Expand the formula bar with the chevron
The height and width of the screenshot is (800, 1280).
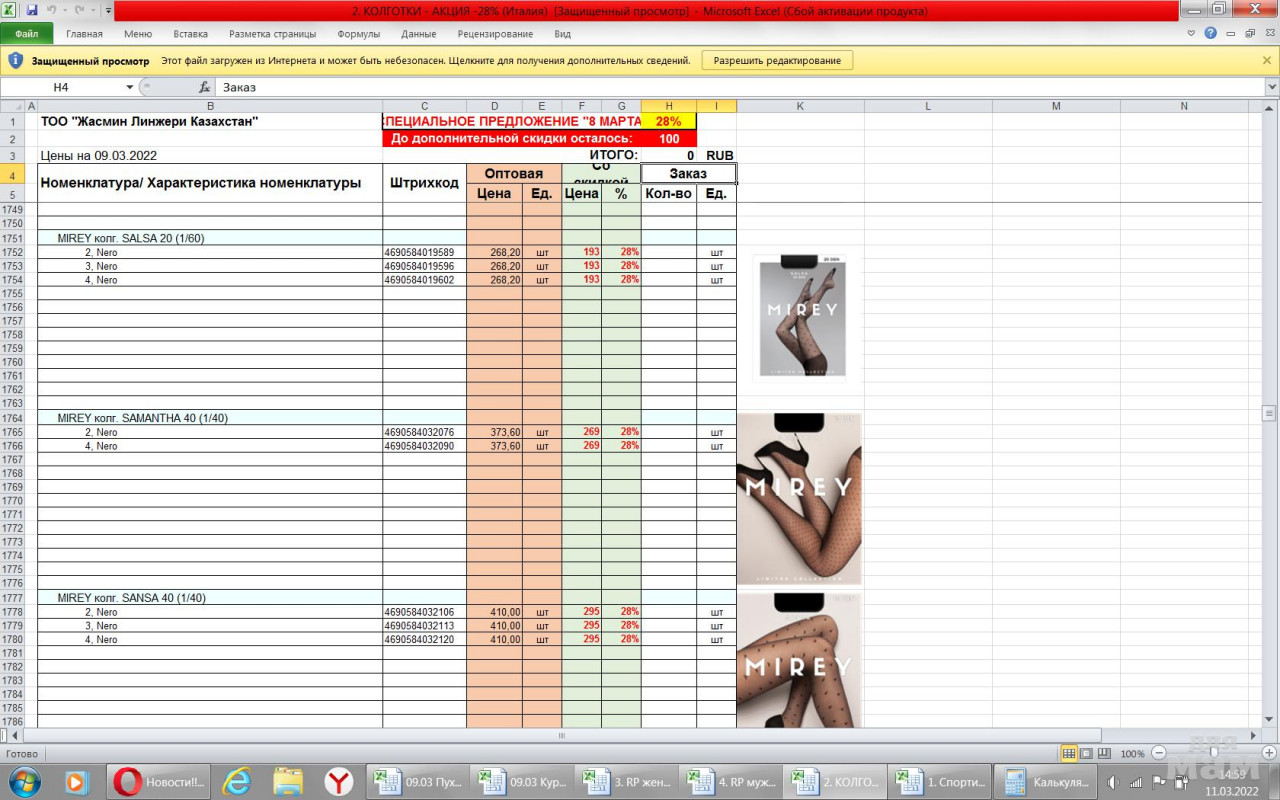click(1271, 87)
